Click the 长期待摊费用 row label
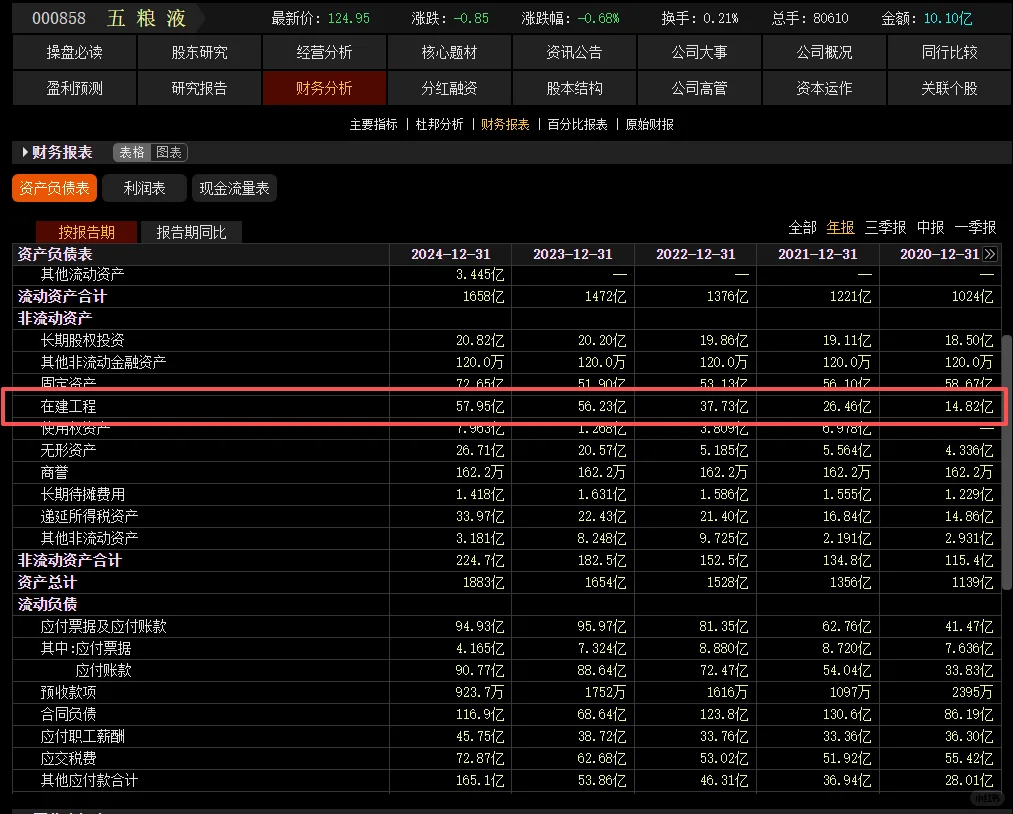Screen dimensions: 1013x814 pos(83,494)
